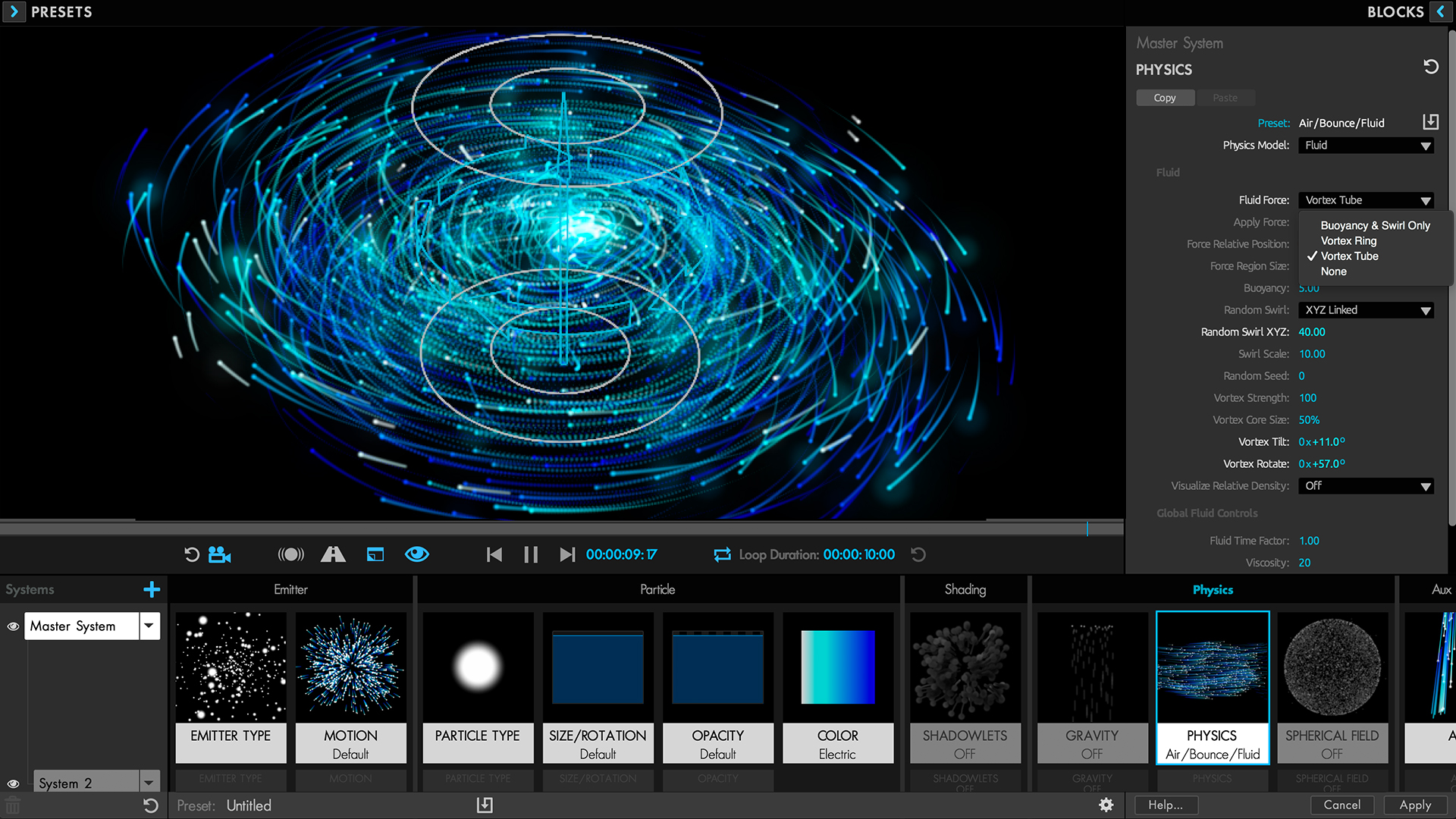Click the preview timeline scrub bar
The image size is (1456, 819).
[x=561, y=528]
